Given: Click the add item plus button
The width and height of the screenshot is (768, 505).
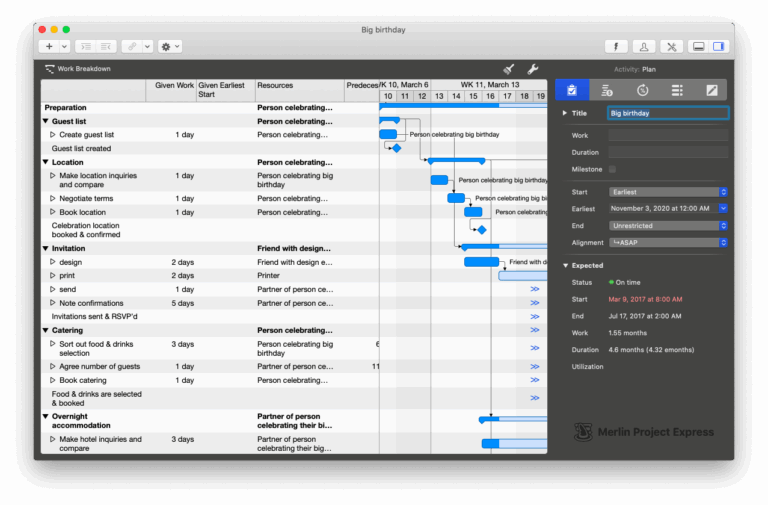Looking at the screenshot, I should pyautogui.click(x=49, y=47).
